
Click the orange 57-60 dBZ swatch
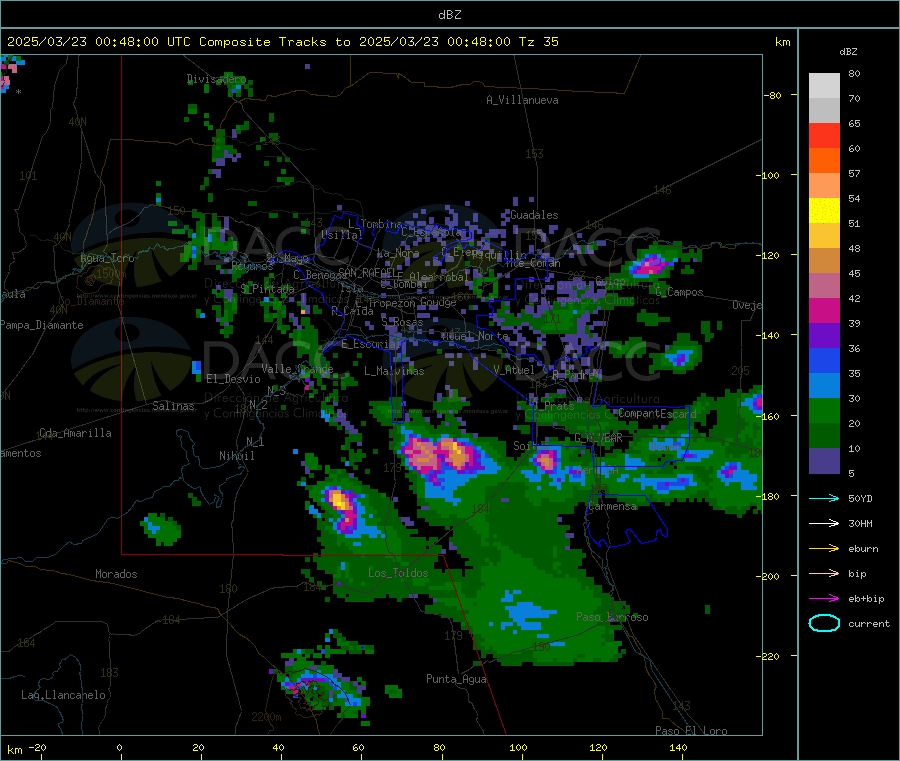click(x=824, y=161)
